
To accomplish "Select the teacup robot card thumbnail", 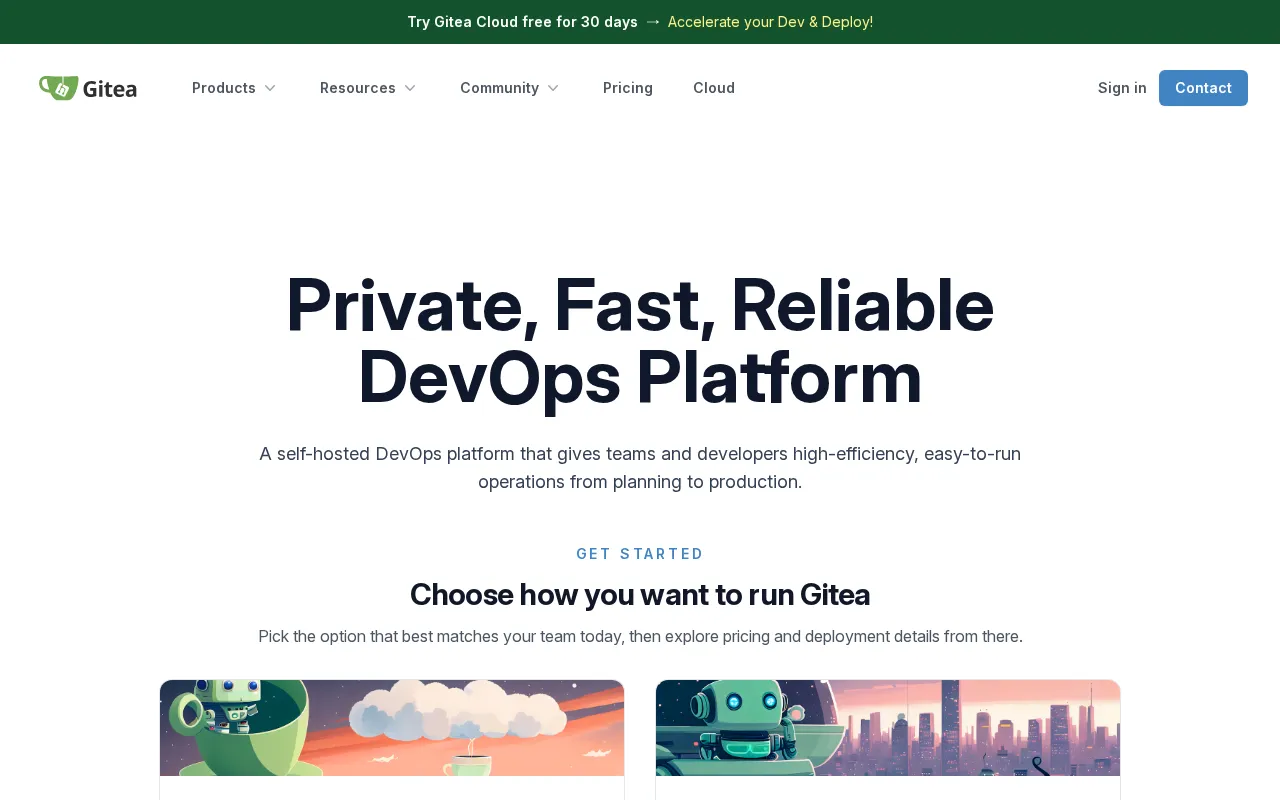I will point(392,728).
